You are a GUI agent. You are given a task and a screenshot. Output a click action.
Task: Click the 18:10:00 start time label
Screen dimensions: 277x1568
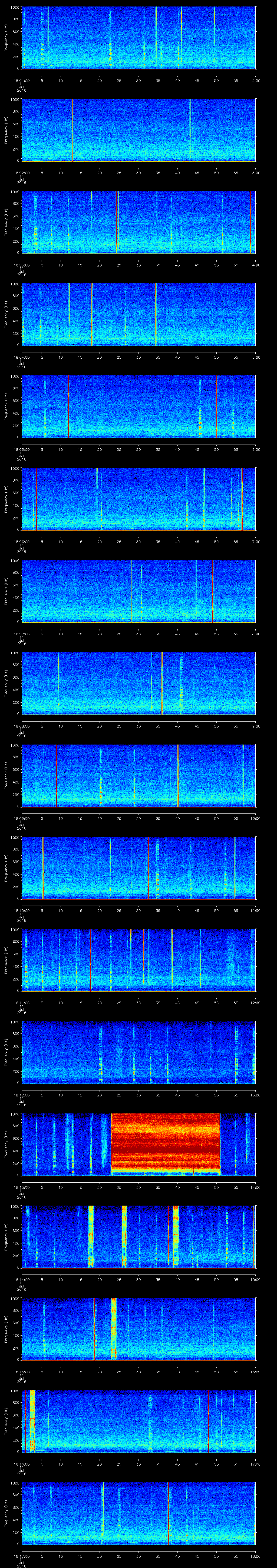coord(21,910)
